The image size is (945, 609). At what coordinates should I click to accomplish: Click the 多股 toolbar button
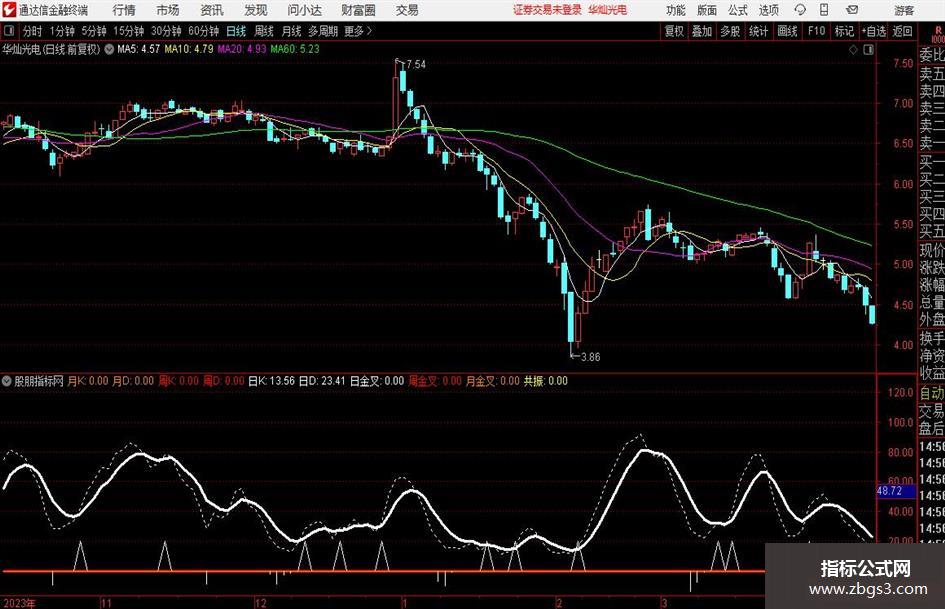point(730,31)
